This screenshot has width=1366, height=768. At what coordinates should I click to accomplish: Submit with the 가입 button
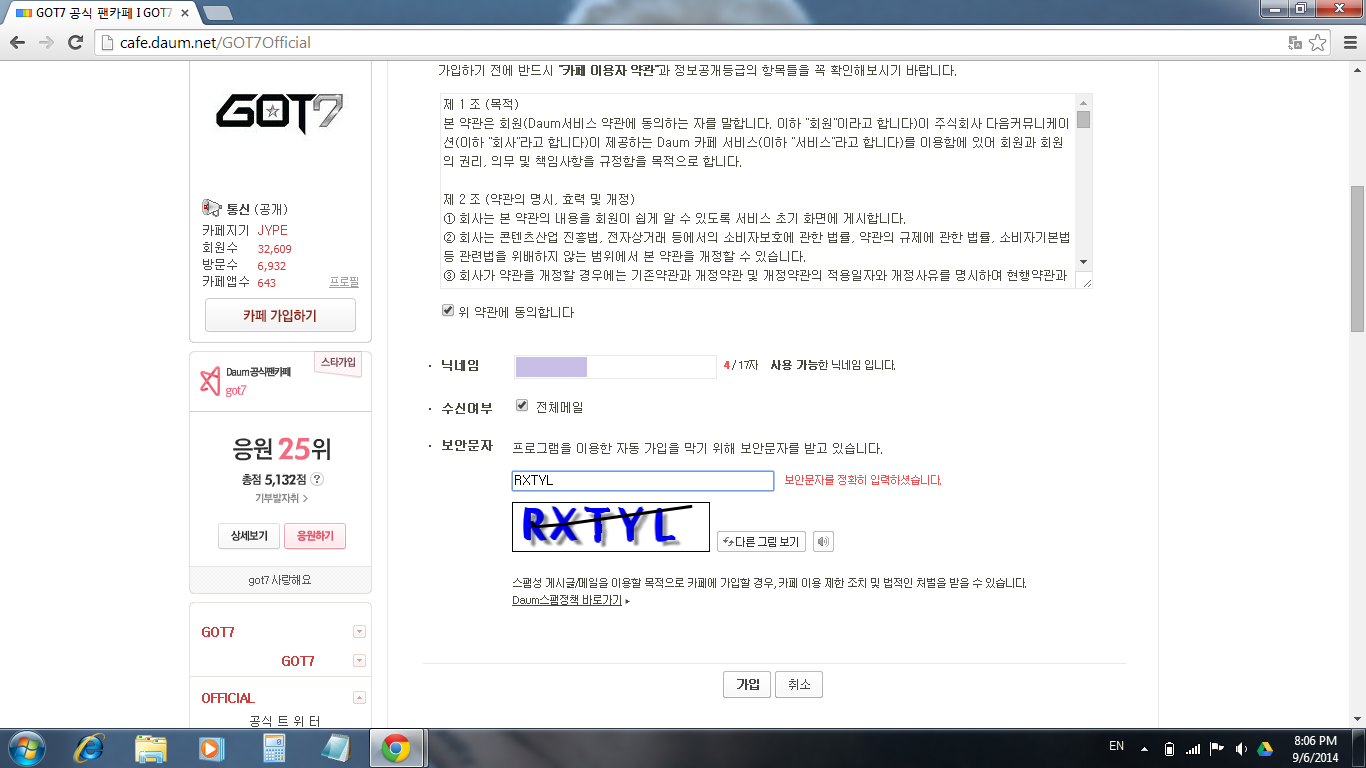pyautogui.click(x=747, y=685)
